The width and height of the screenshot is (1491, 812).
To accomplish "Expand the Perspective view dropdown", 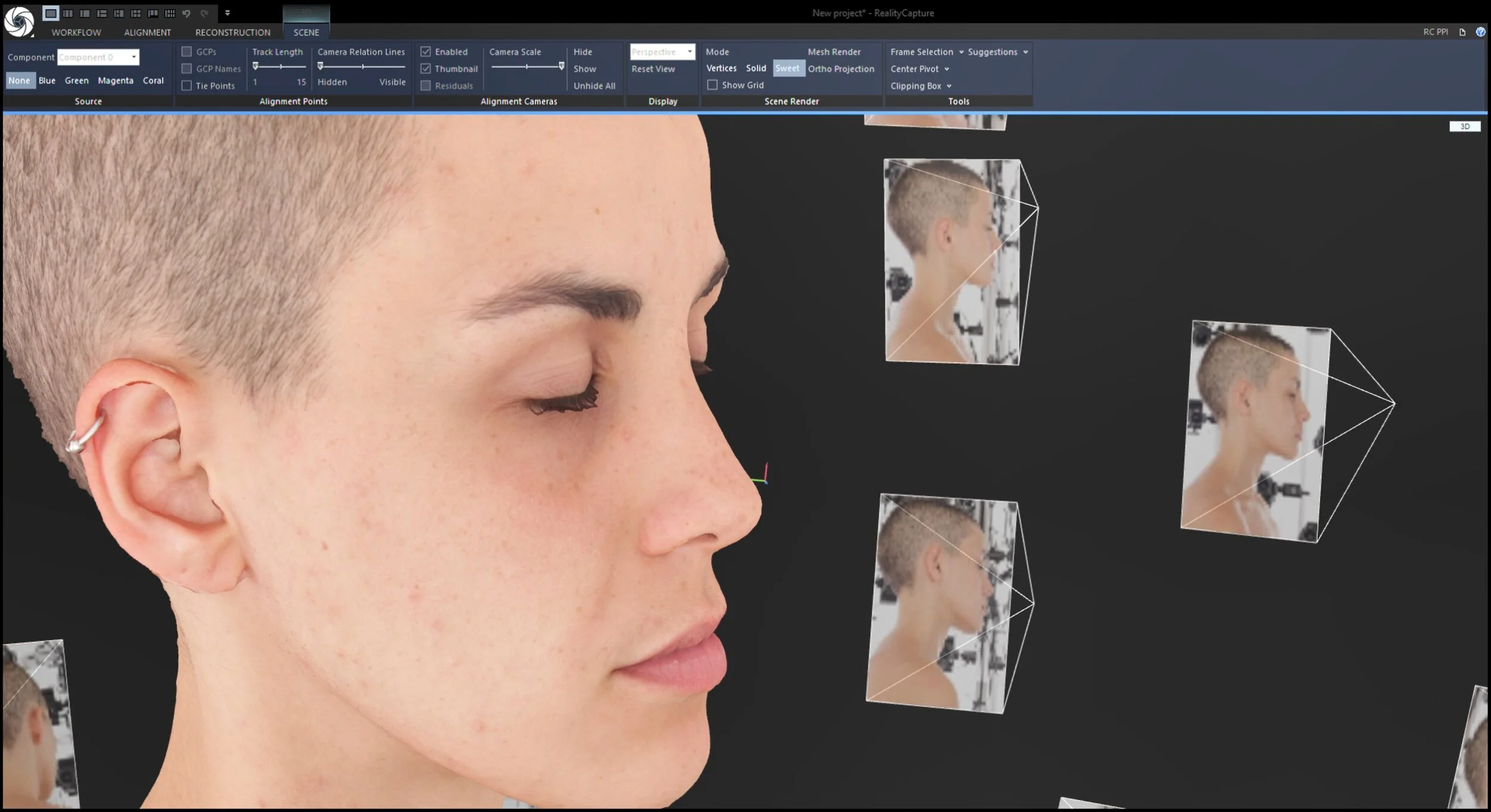I will pyautogui.click(x=689, y=52).
